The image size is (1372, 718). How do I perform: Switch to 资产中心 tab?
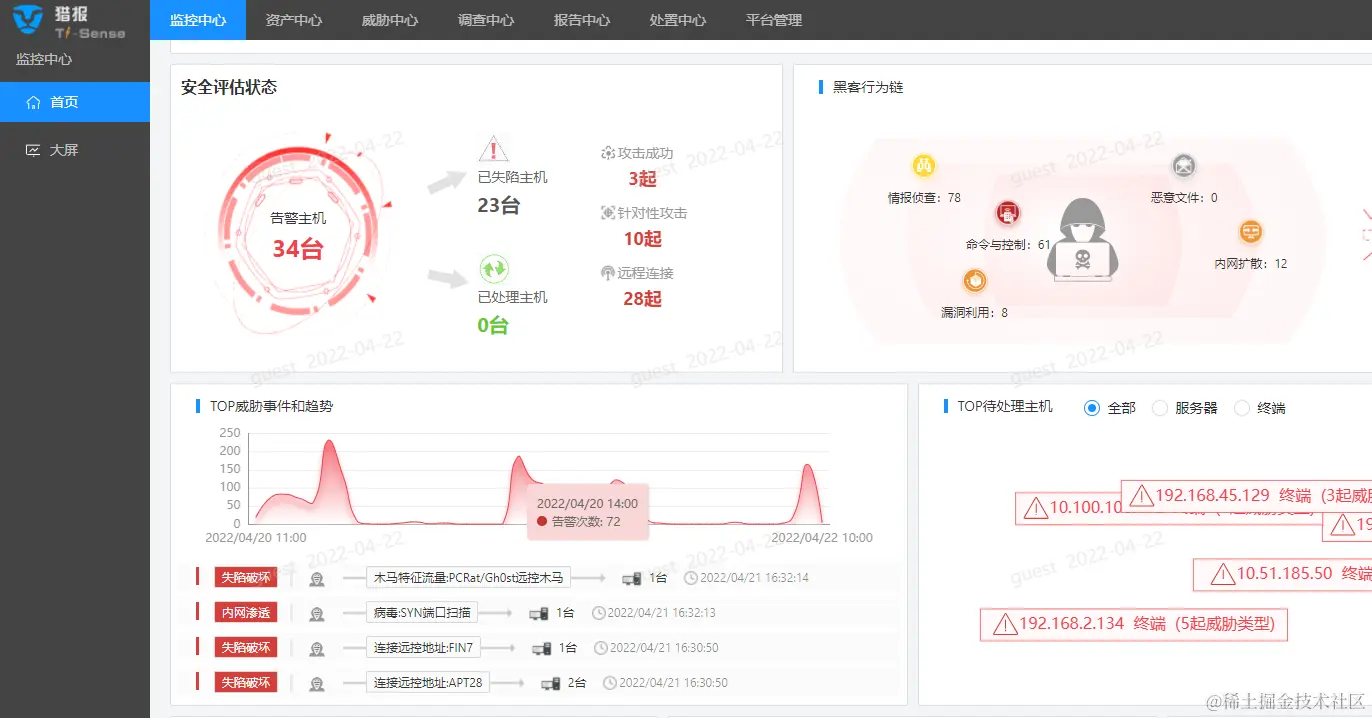[x=294, y=20]
